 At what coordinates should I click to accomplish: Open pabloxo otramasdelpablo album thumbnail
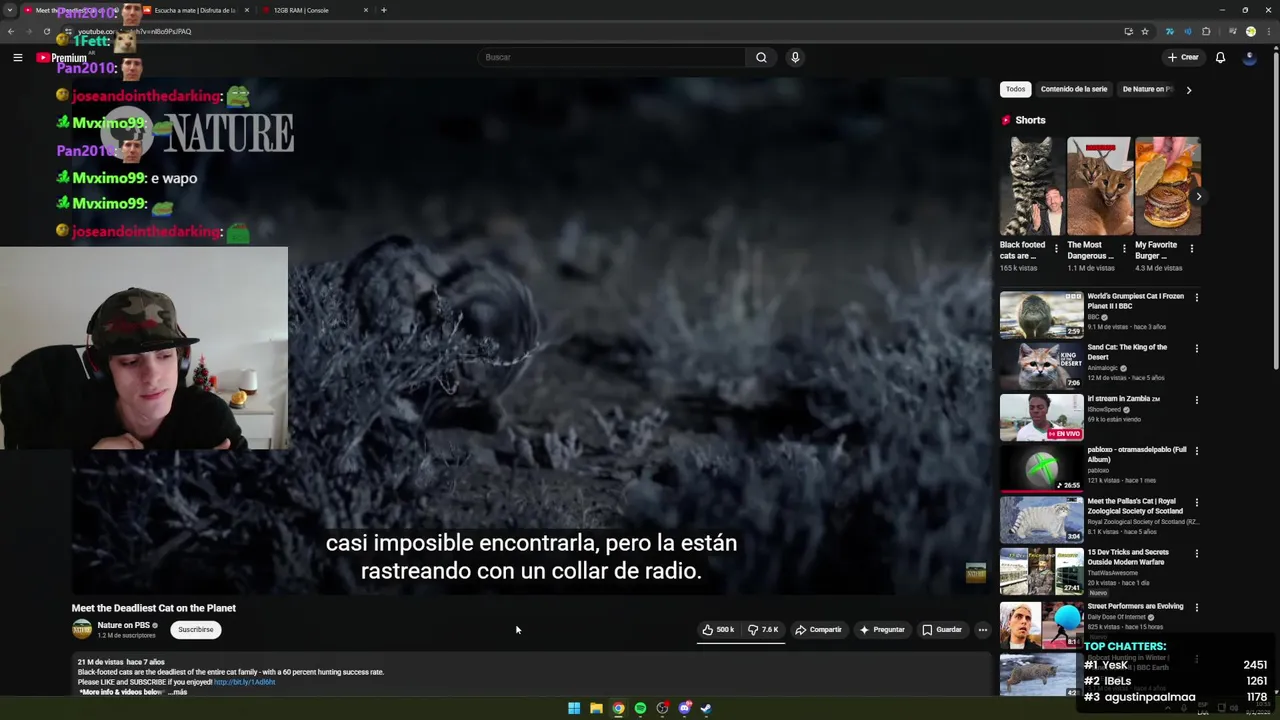point(1041,468)
